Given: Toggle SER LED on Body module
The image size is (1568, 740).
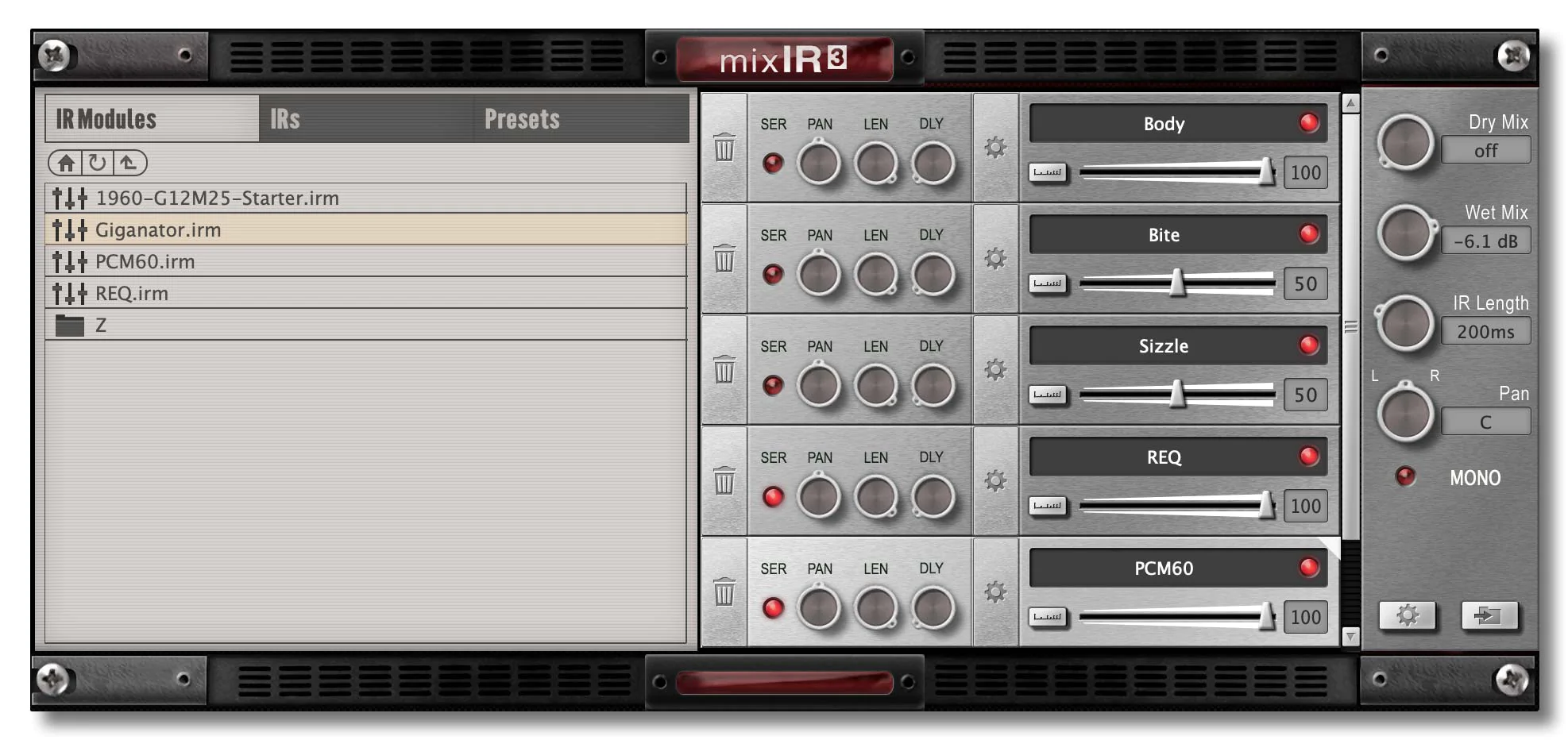Looking at the screenshot, I should coord(773,164).
